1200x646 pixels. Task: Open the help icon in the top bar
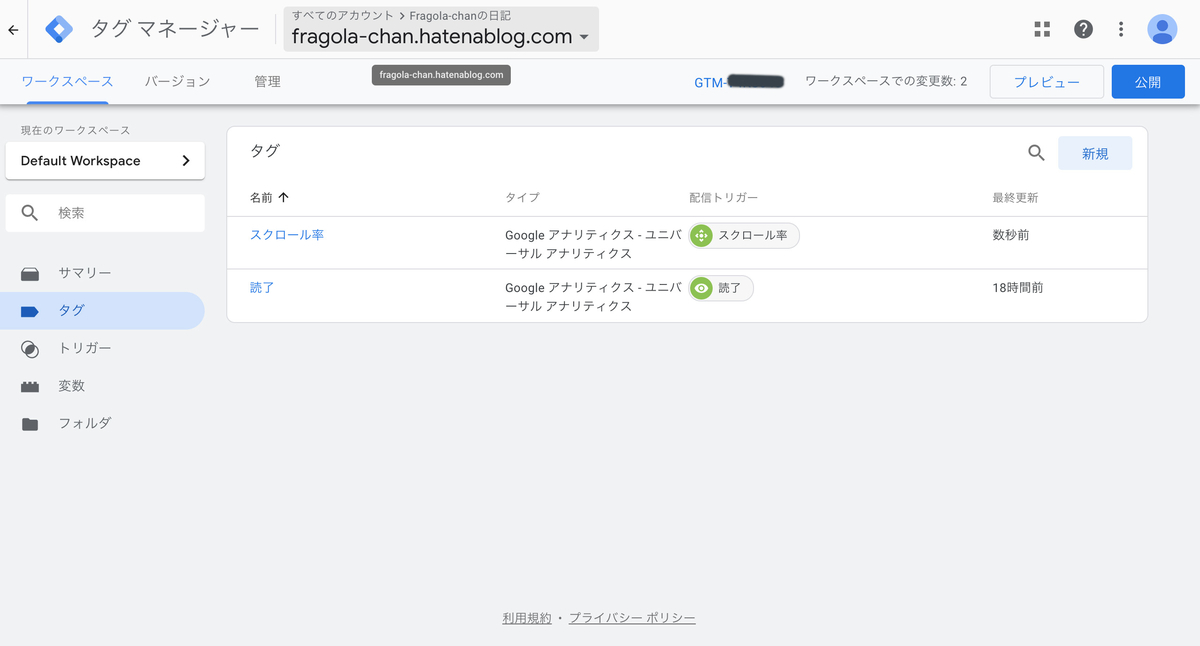[x=1083, y=29]
